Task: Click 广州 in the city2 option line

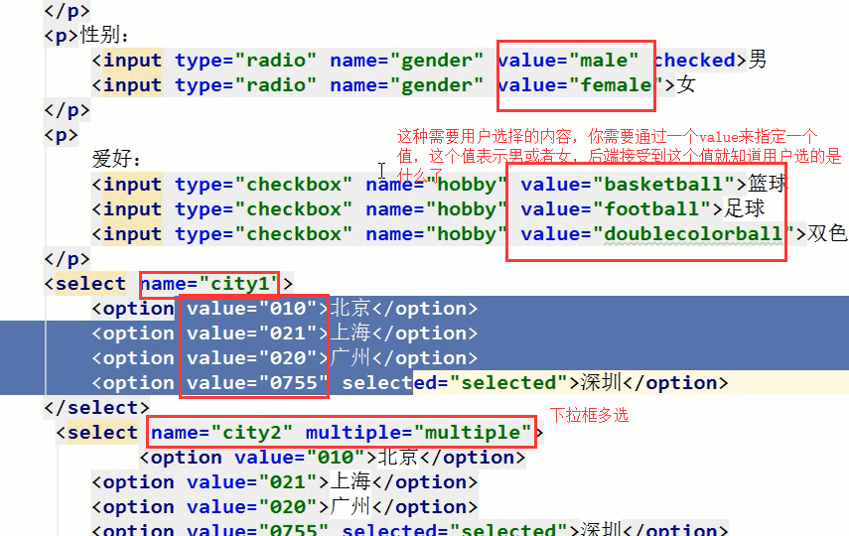Action: point(350,507)
